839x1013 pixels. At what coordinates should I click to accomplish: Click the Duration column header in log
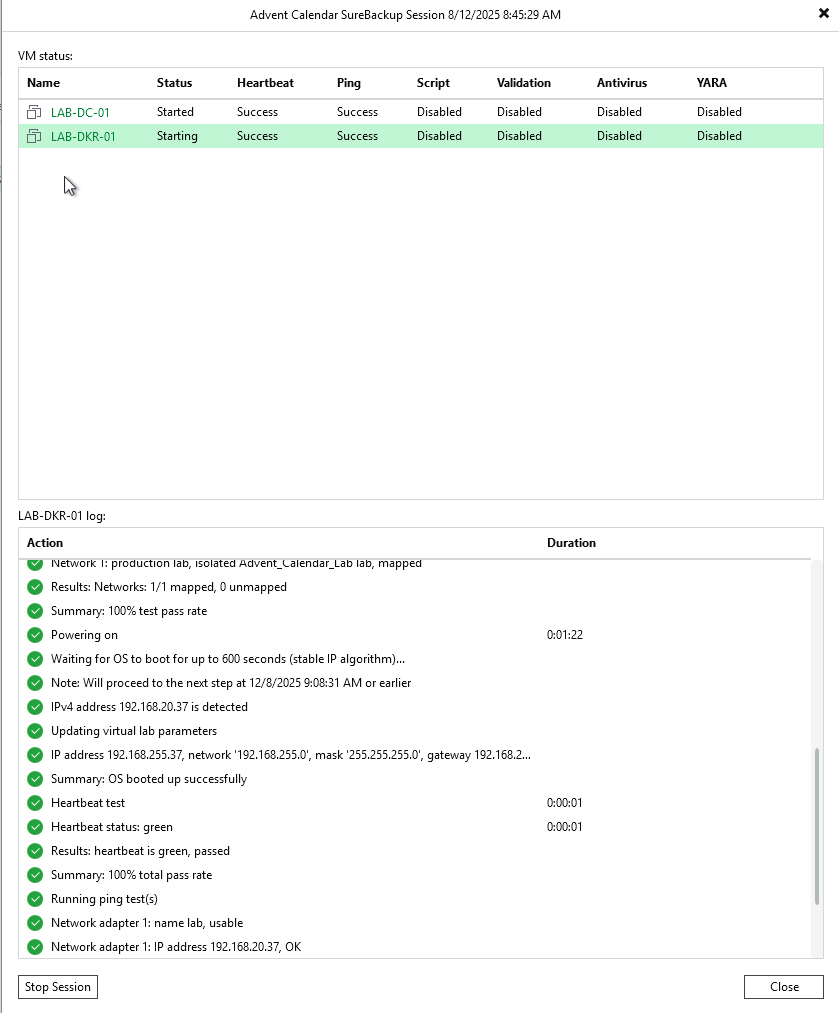click(x=571, y=543)
